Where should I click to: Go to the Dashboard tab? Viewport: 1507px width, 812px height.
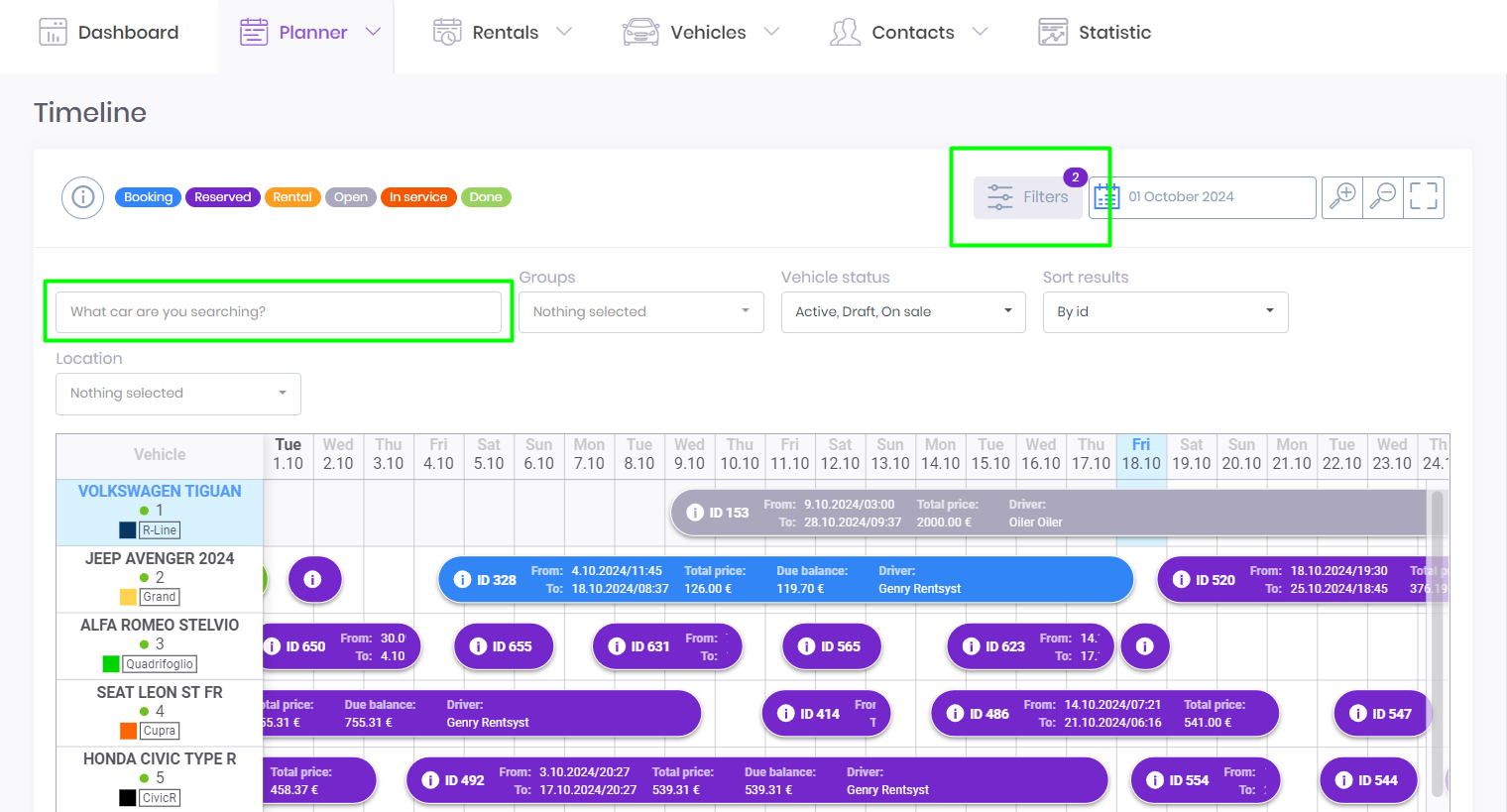pyautogui.click(x=109, y=33)
